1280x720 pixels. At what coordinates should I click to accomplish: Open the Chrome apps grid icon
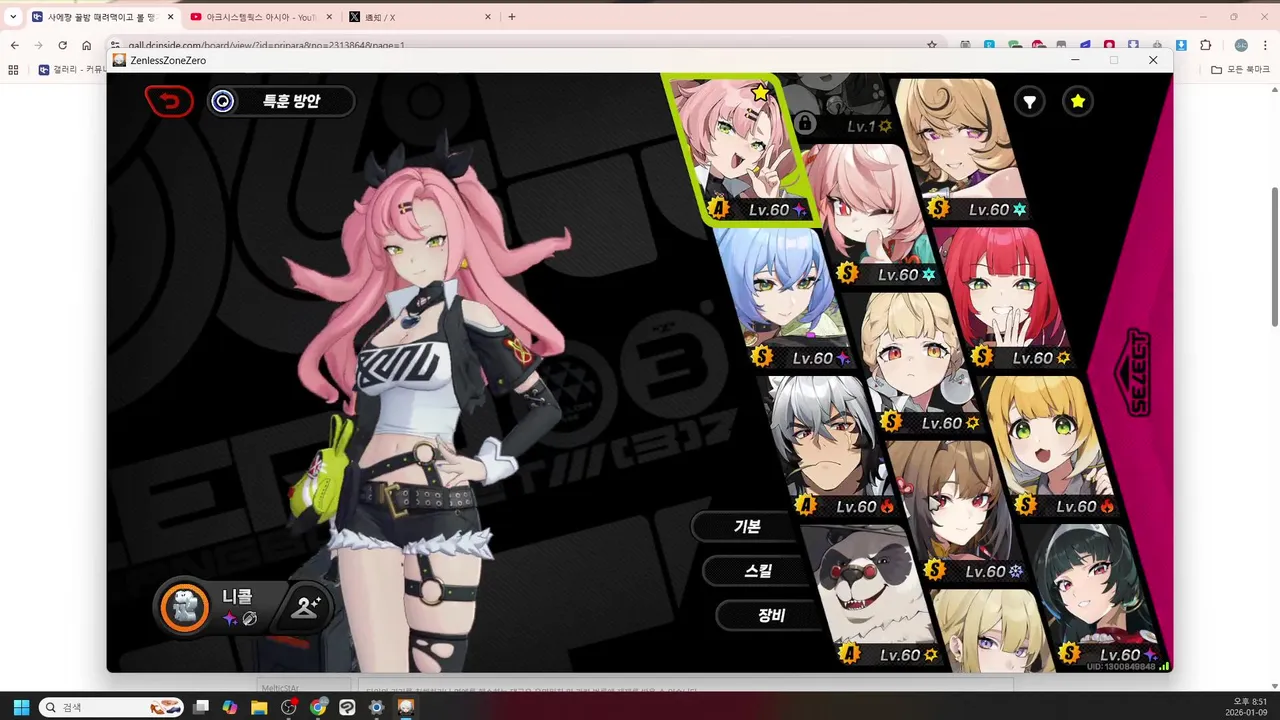pos(13,70)
